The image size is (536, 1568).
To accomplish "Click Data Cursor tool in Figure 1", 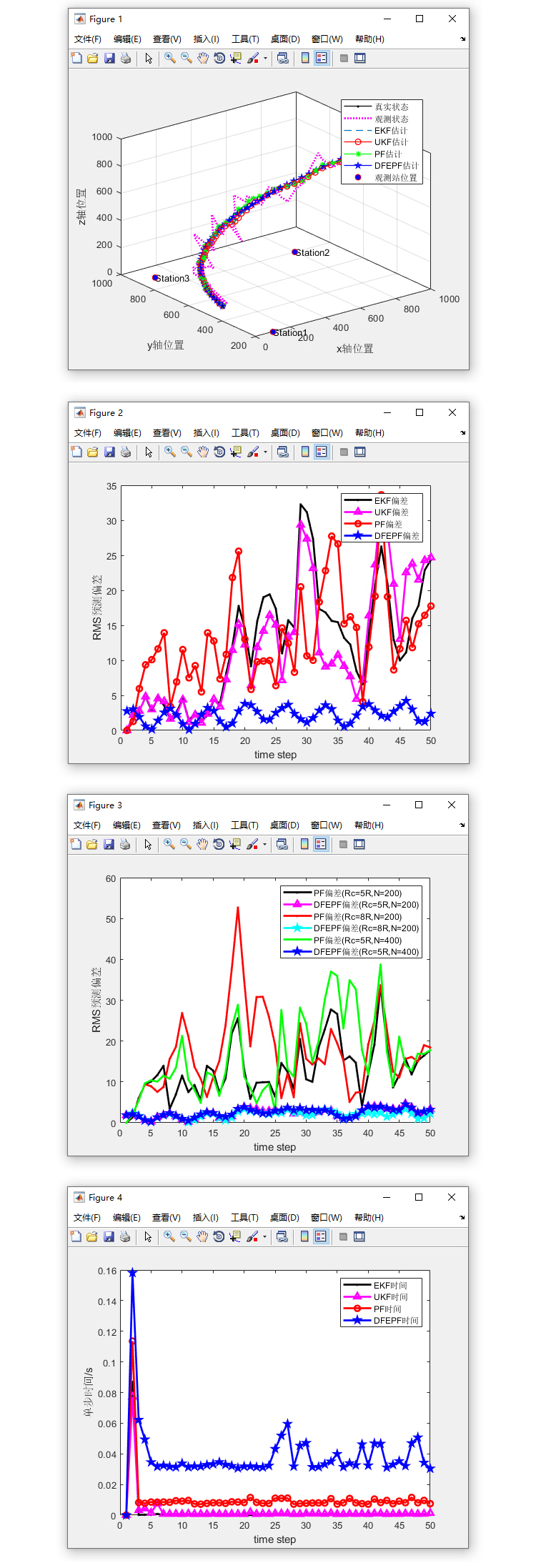I will 236,58.
